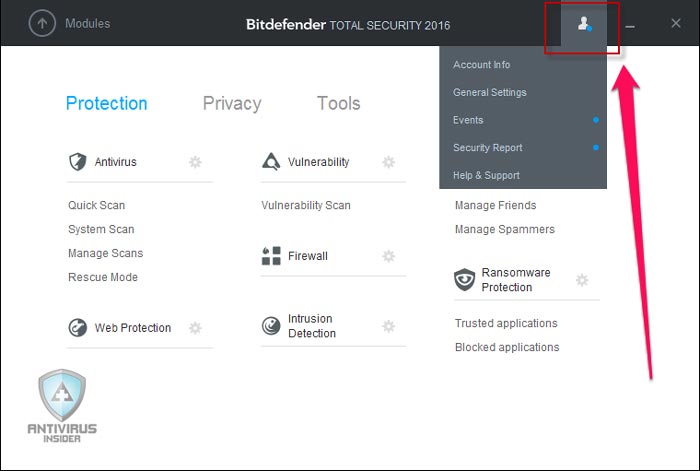This screenshot has width=700, height=471.
Task: Click the Firewall module icon
Action: pos(271,256)
